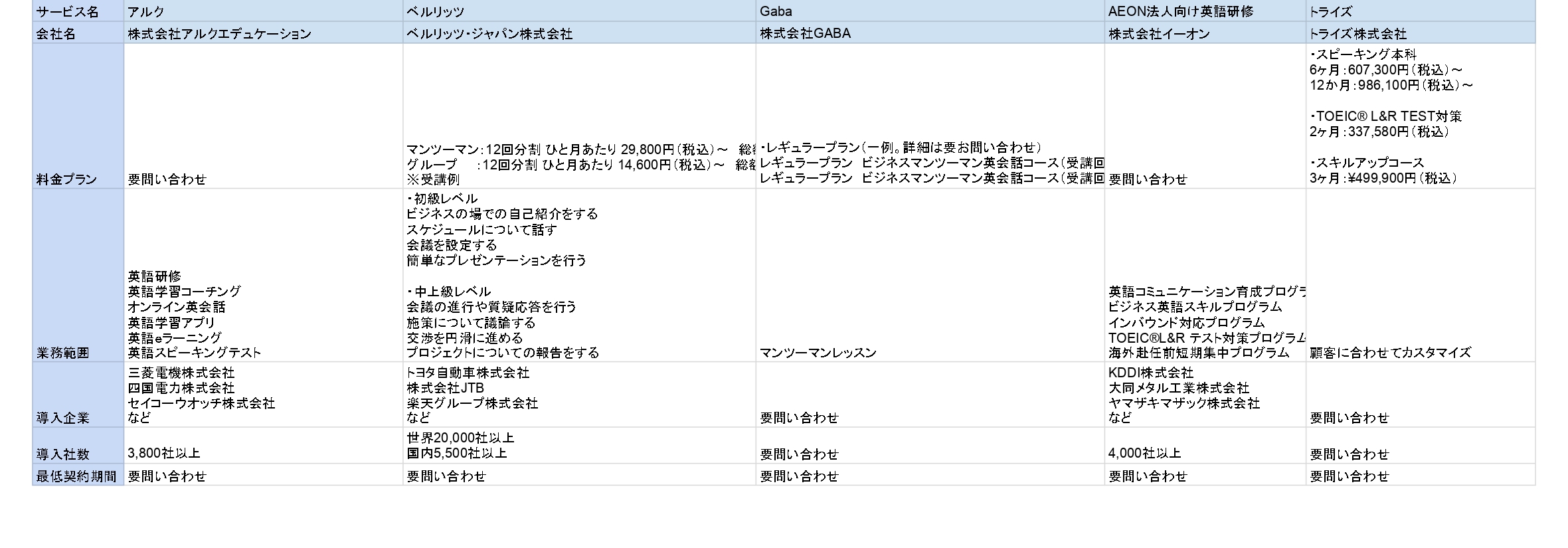Click トライズ 導入社数 cell 要問い合わせ
Viewport: 1568px width, 548px height.
[x=1421, y=446]
